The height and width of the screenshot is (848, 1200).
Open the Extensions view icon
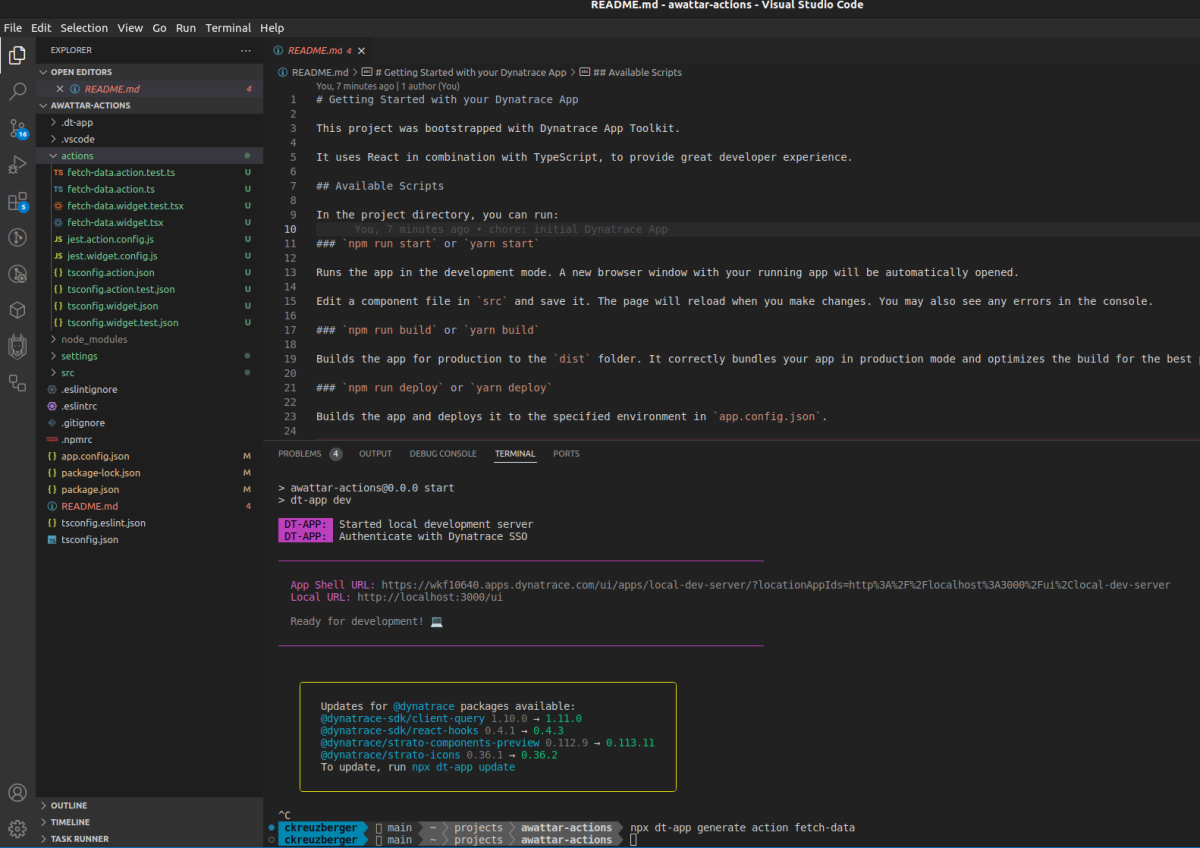tap(17, 202)
